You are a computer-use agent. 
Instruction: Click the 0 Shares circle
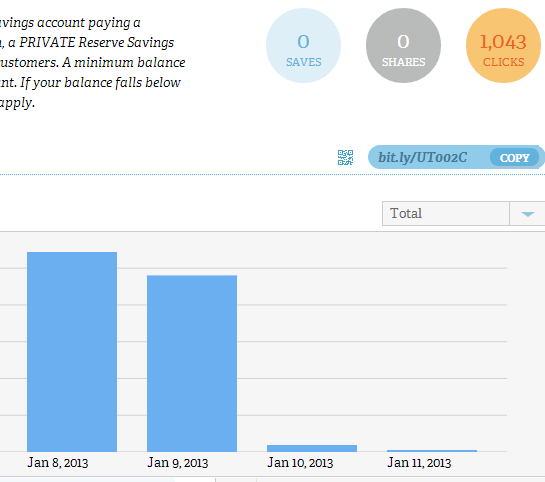(x=403, y=46)
